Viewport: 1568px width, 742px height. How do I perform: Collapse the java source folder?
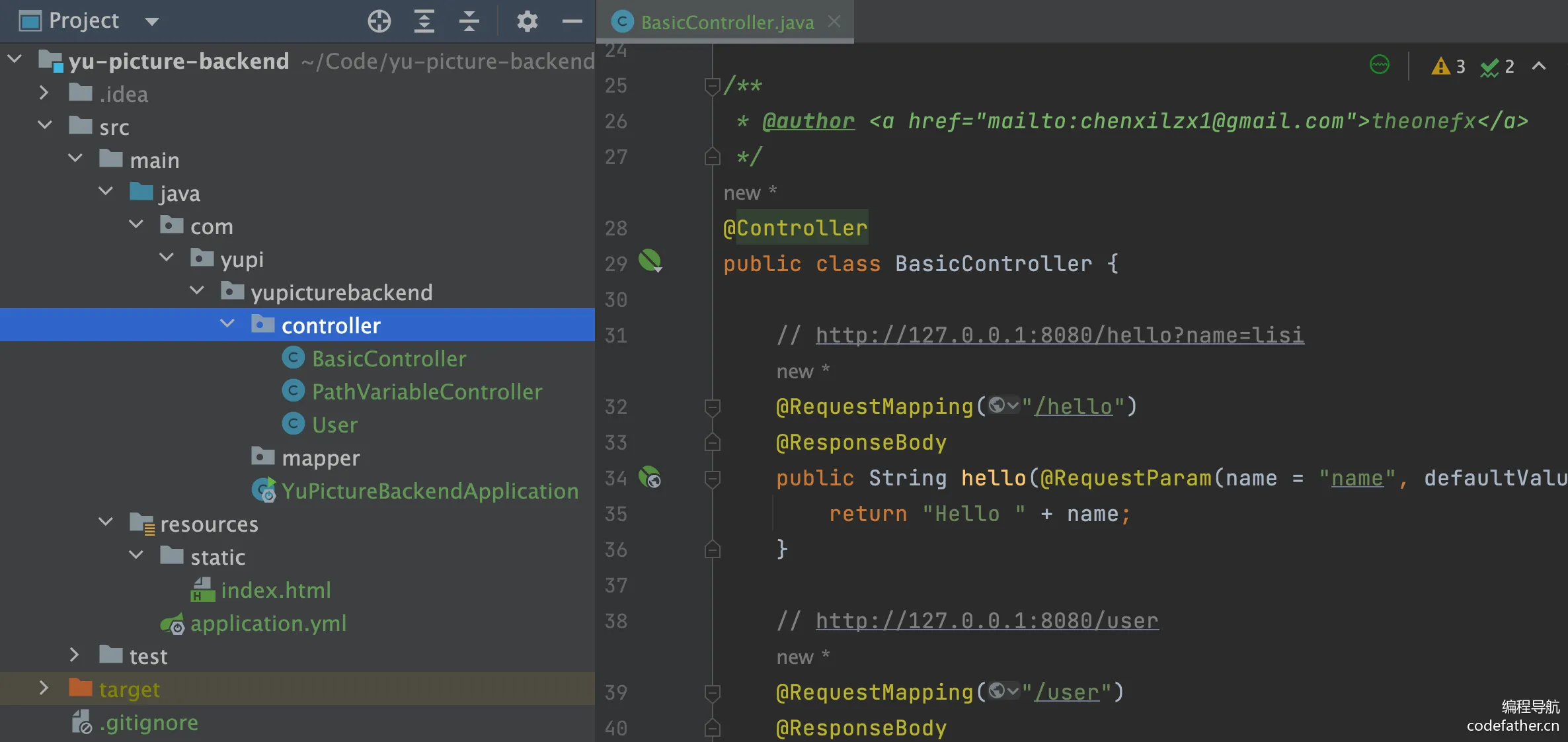106,191
